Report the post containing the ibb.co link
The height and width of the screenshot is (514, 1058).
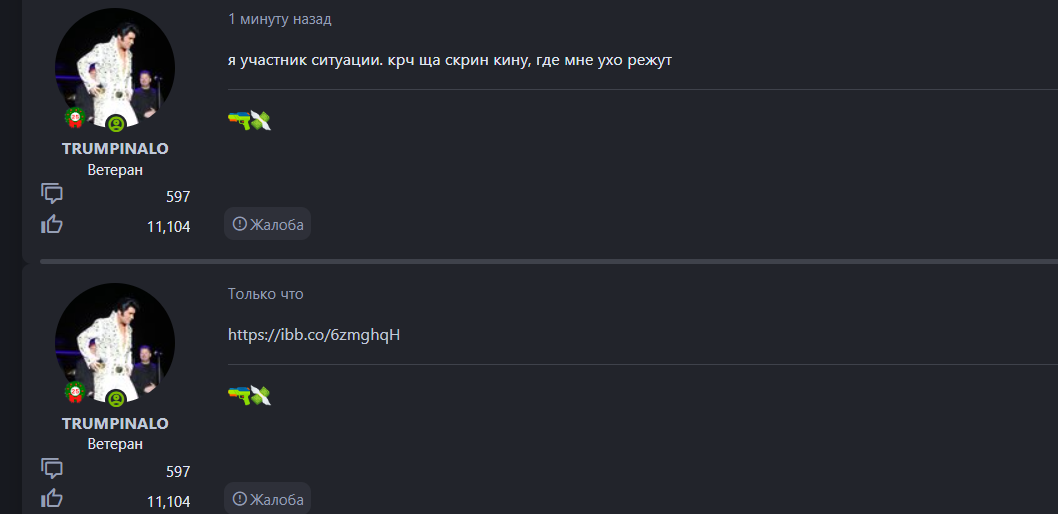click(267, 499)
